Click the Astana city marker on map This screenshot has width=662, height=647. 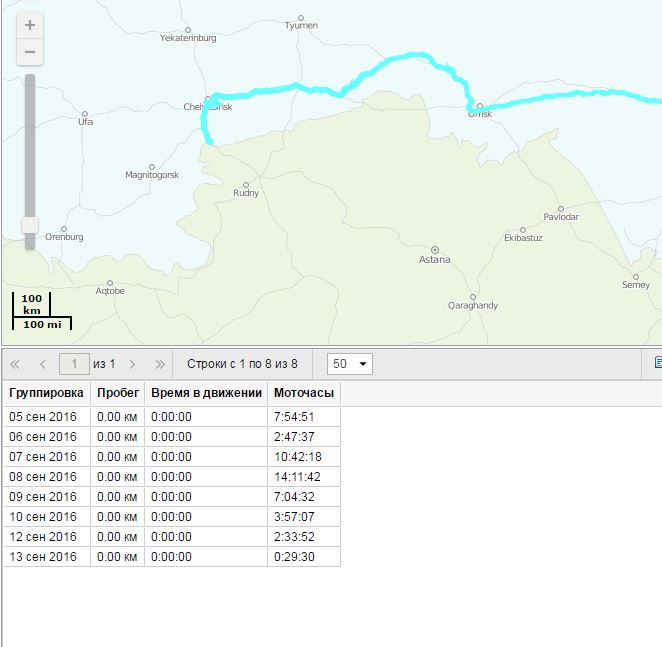(434, 249)
